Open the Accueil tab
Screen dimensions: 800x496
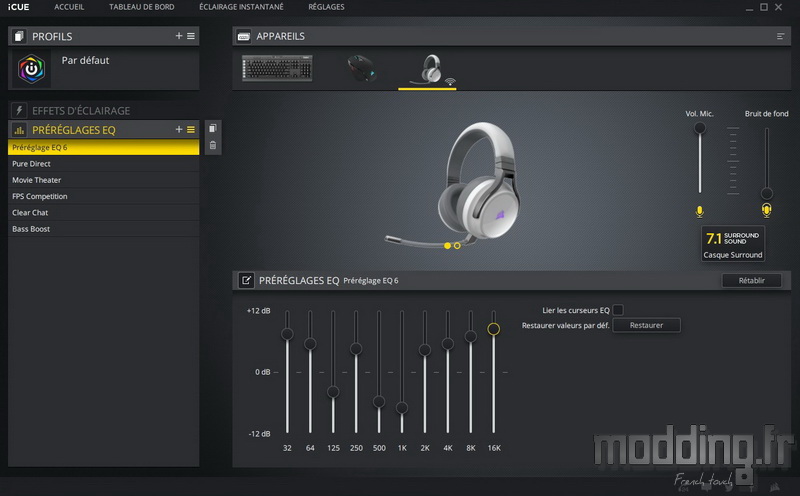pos(69,7)
